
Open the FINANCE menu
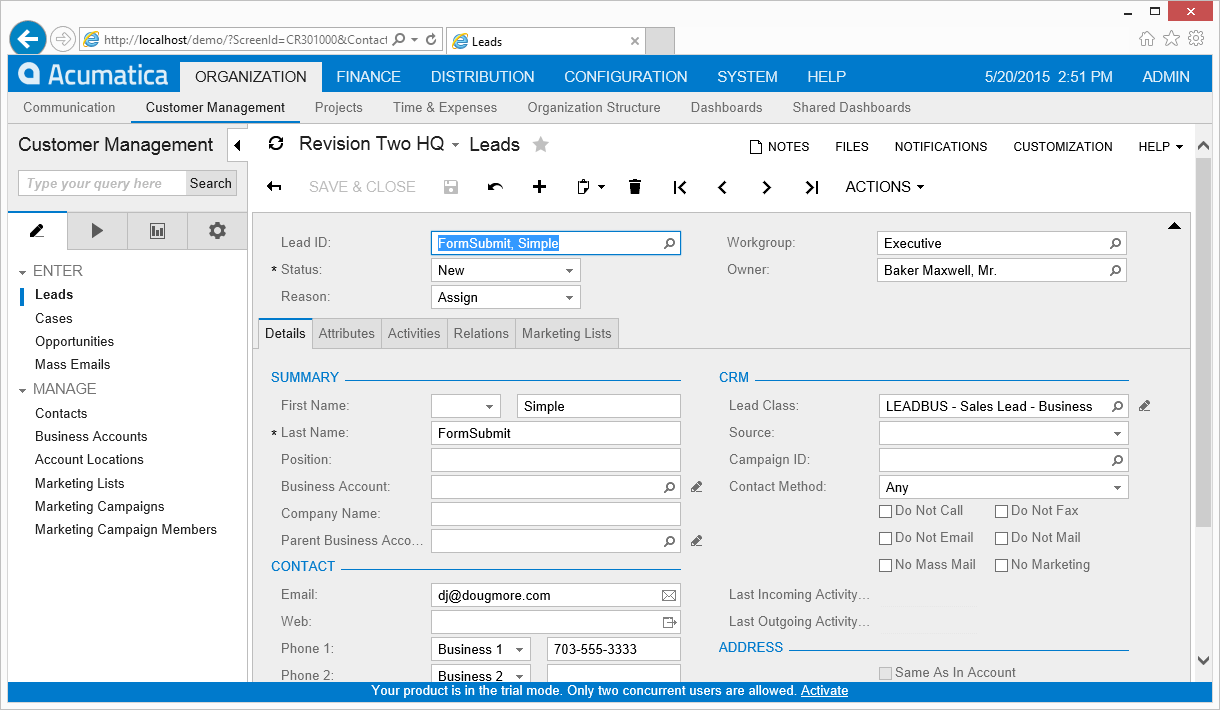(x=368, y=76)
